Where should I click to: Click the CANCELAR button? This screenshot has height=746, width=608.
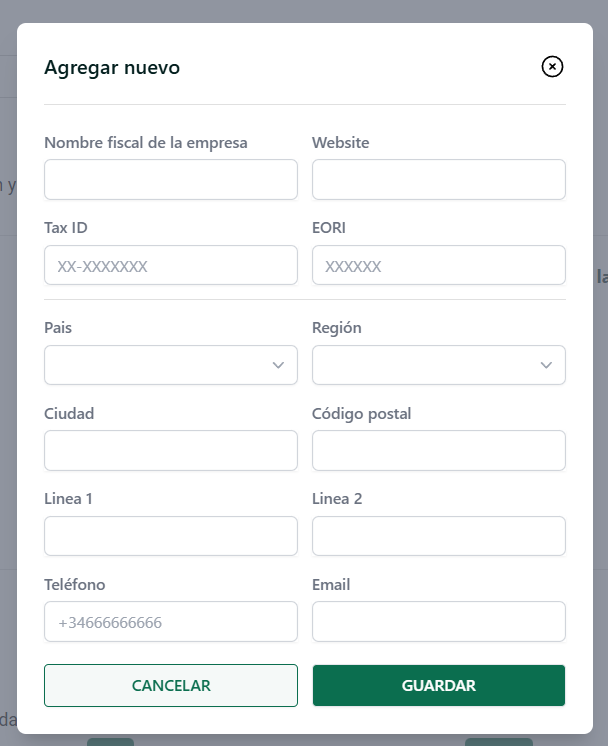click(171, 685)
